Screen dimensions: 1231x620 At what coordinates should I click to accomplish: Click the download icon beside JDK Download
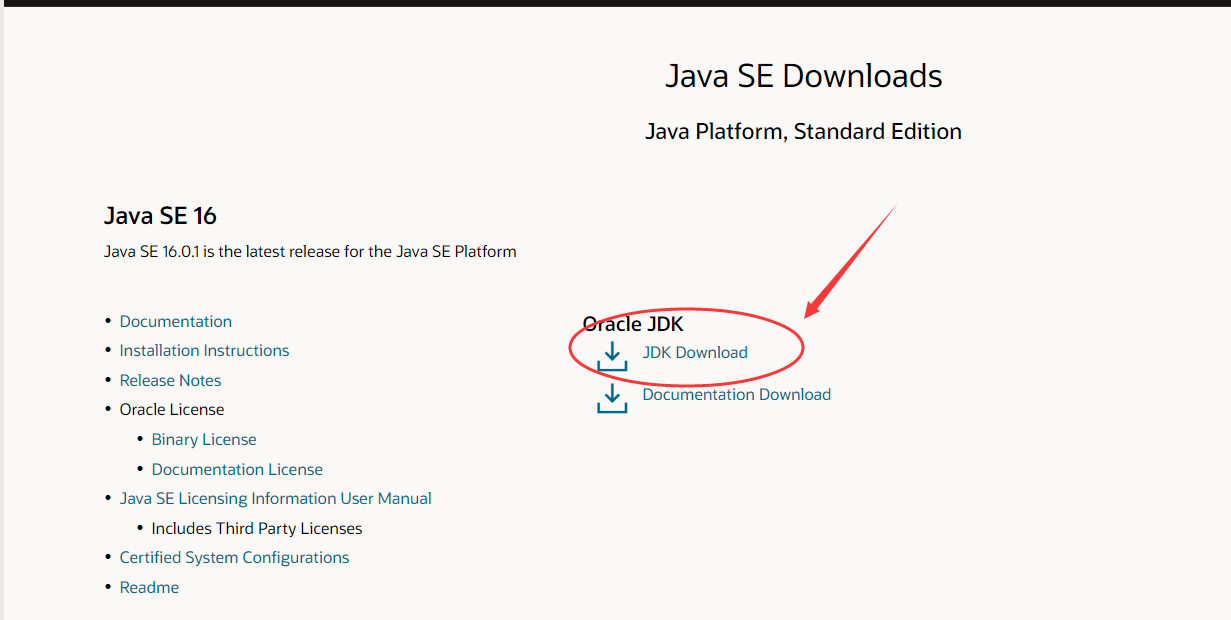[612, 356]
